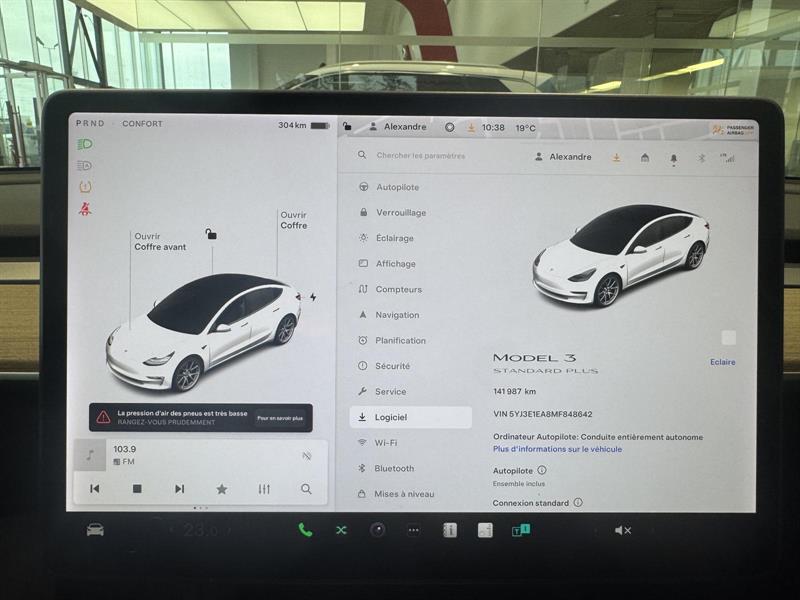
Task: Tap the info icon beside Autopilote
Action: (542, 470)
